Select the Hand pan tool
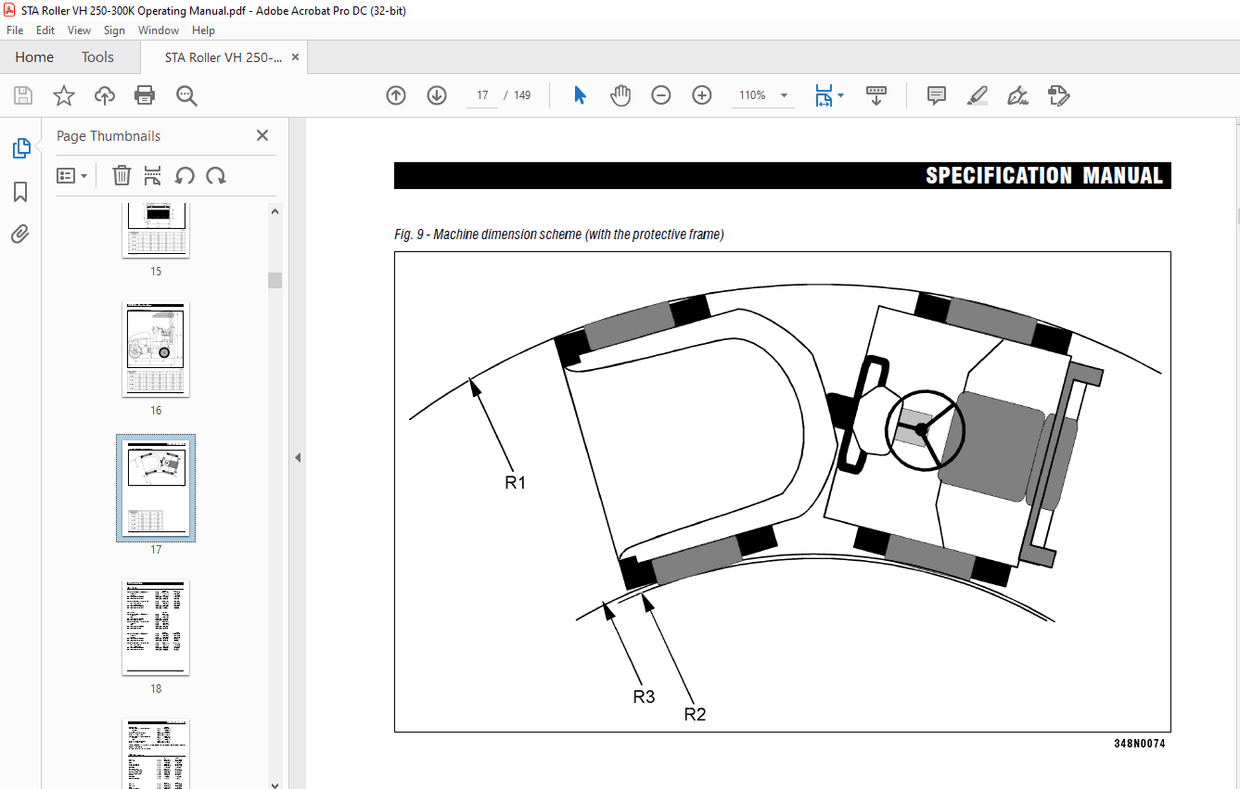The height and width of the screenshot is (789, 1240). point(621,95)
